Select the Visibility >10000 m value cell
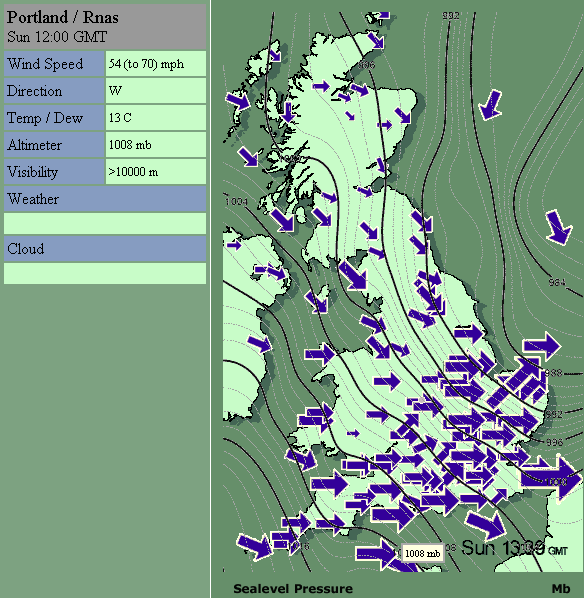This screenshot has width=584, height=598. pyautogui.click(x=156, y=172)
